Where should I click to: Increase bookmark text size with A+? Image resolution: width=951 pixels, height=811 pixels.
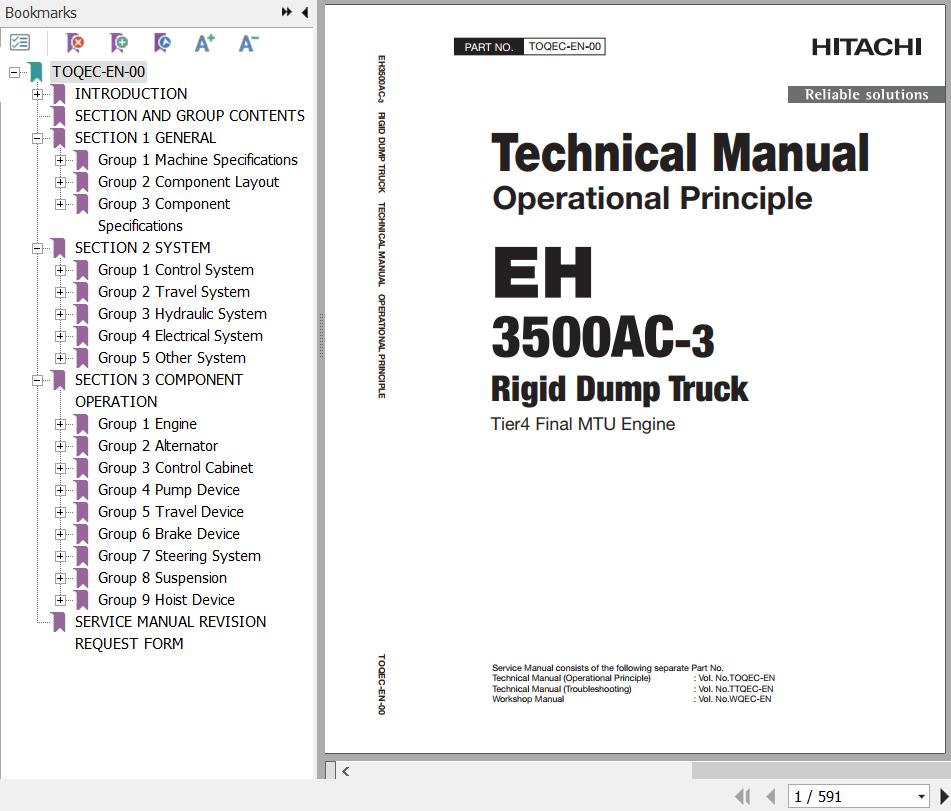(x=204, y=43)
